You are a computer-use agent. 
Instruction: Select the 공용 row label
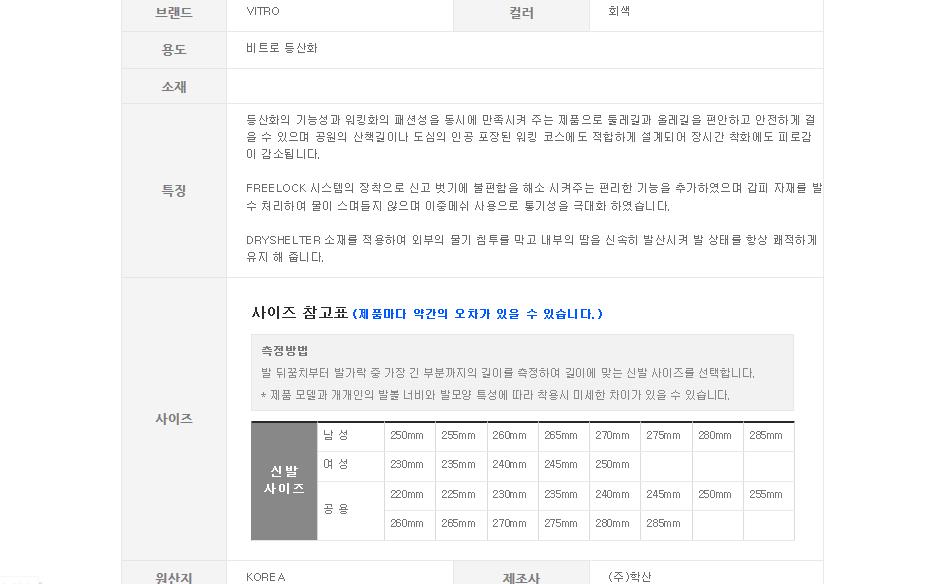click(x=335, y=509)
